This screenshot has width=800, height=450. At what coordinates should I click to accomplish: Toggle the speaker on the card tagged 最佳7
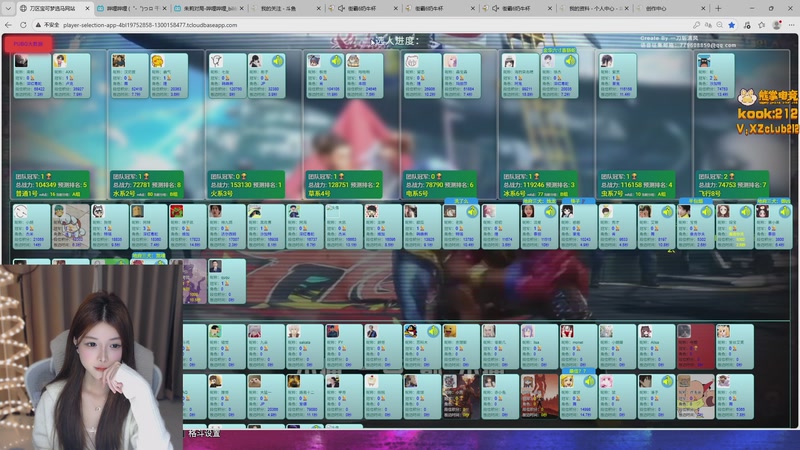pyautogui.click(x=589, y=381)
